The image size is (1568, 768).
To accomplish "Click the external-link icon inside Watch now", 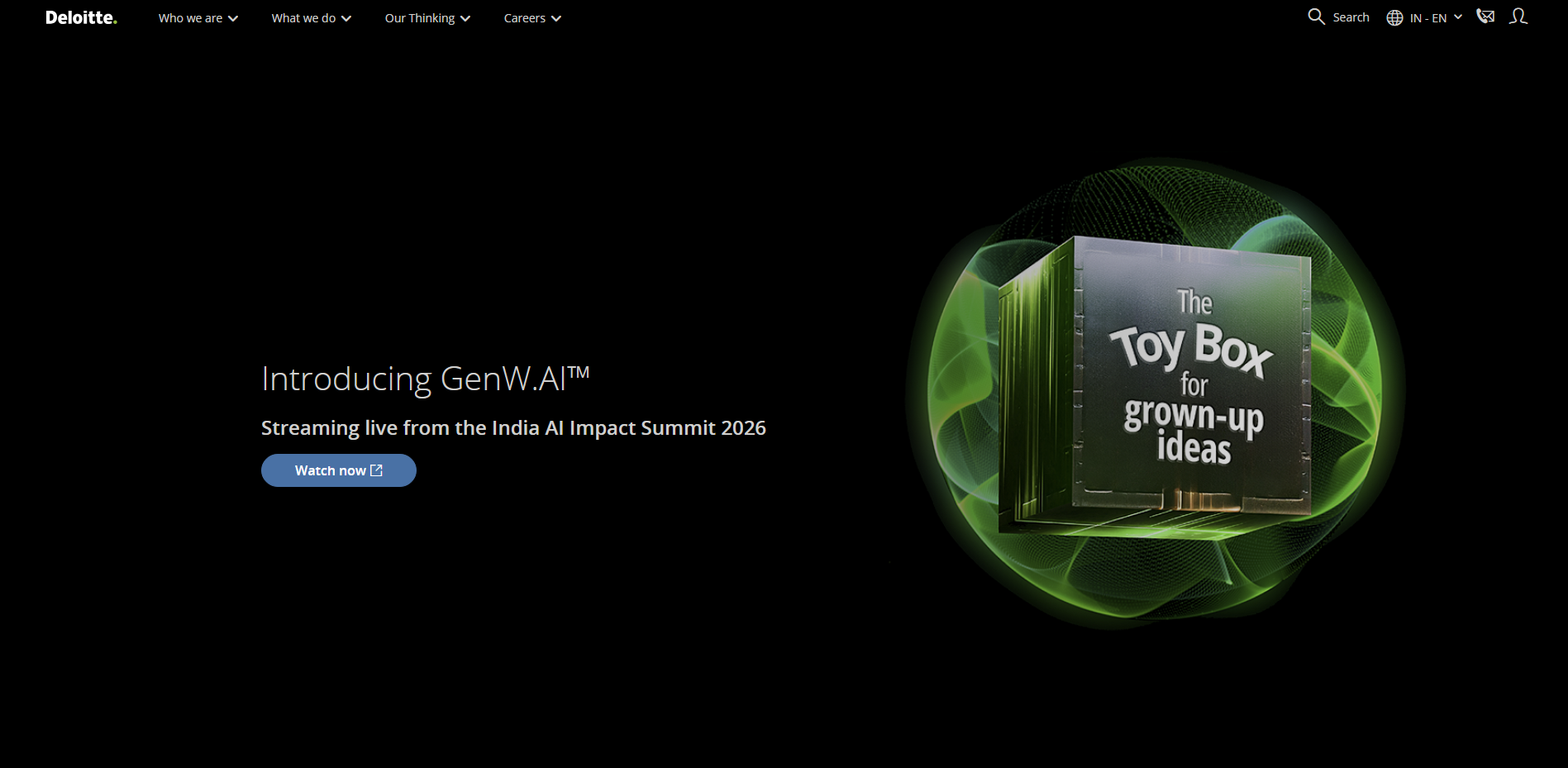I will point(377,470).
